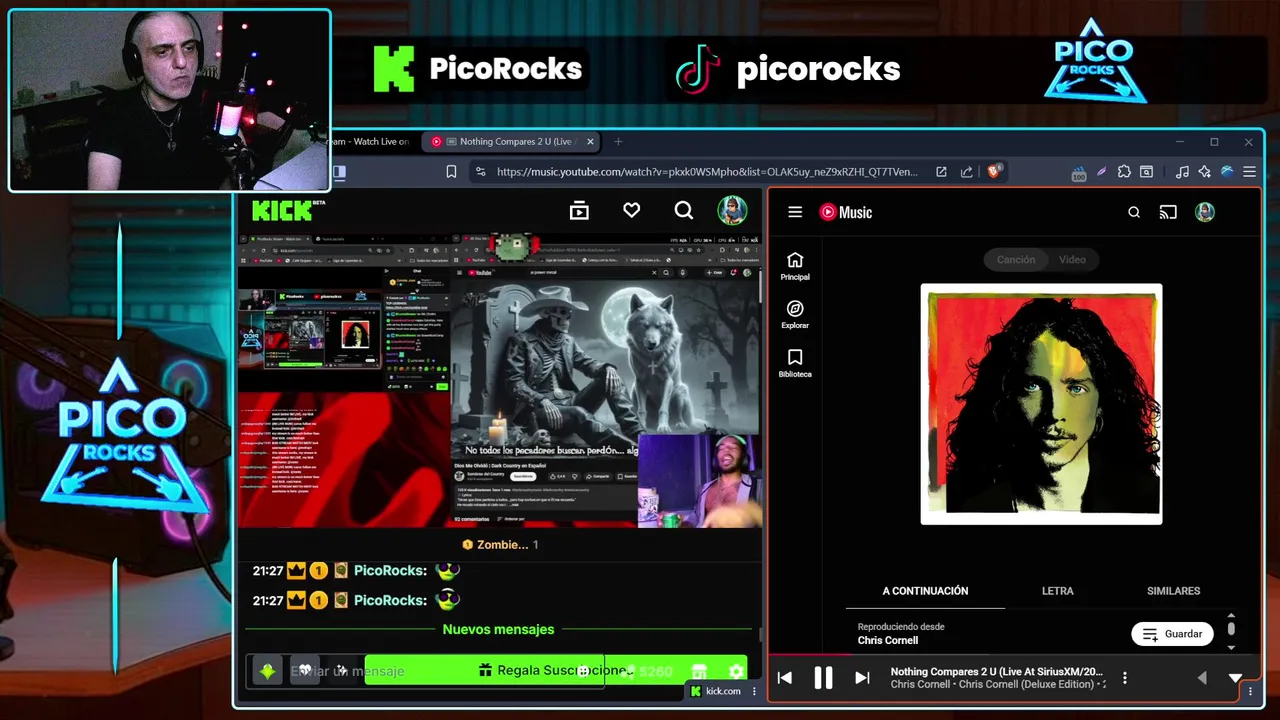Viewport: 1280px width, 720px height.
Task: Open site information icon in address bar
Action: pos(480,172)
